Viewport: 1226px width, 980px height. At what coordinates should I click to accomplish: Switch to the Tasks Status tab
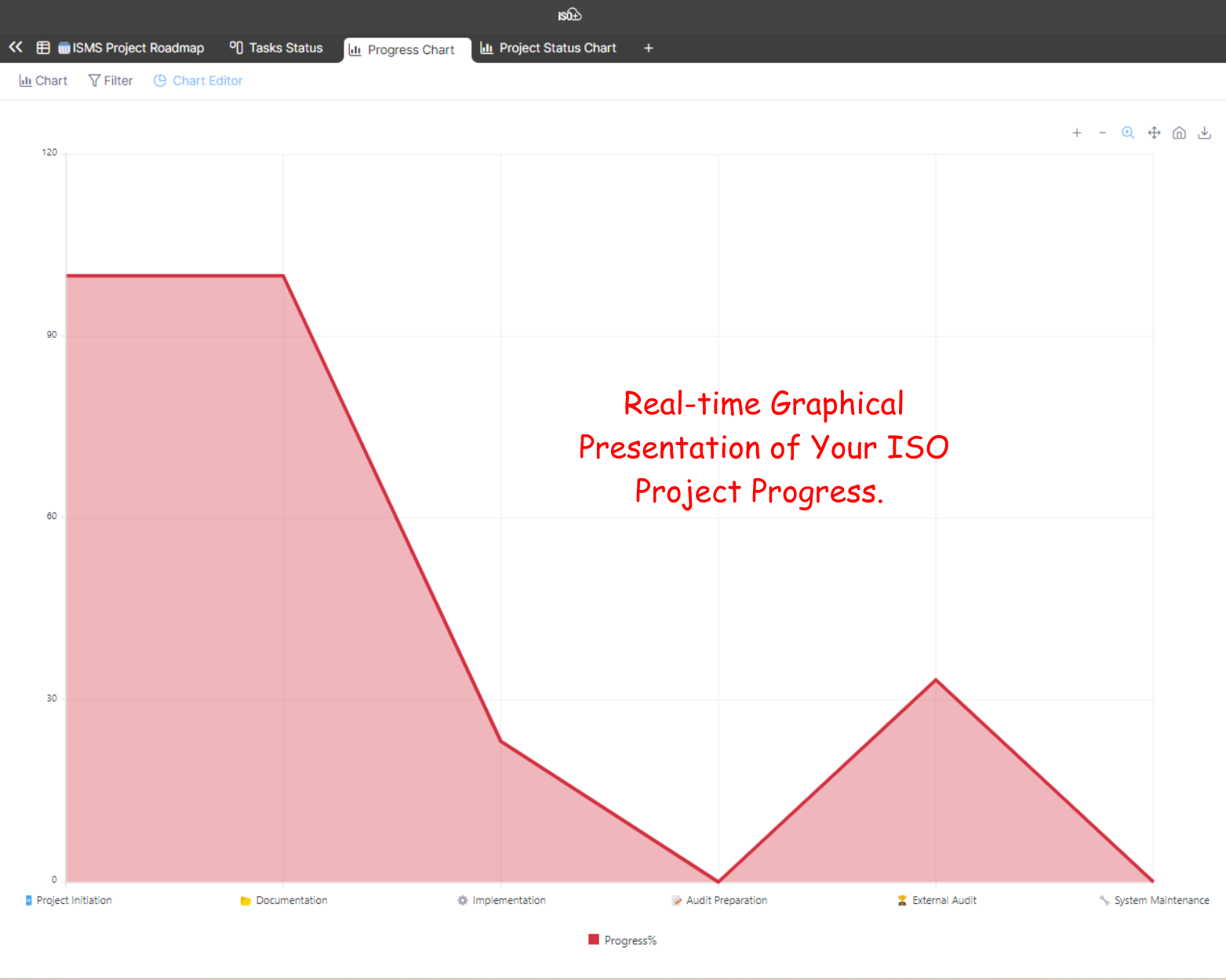click(x=276, y=48)
